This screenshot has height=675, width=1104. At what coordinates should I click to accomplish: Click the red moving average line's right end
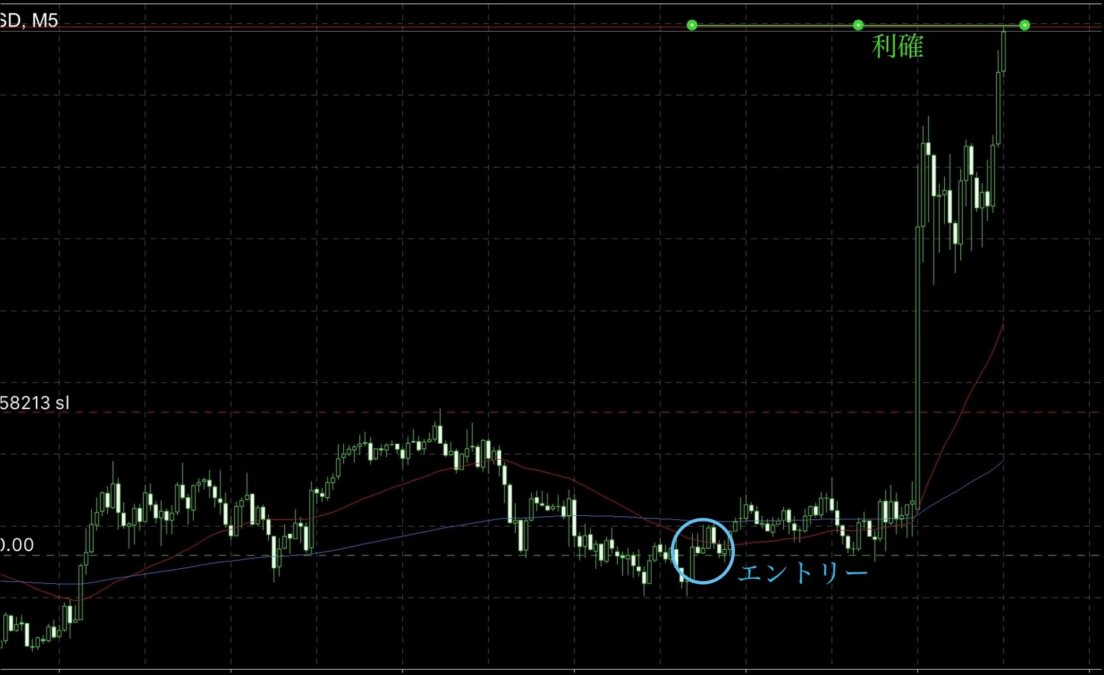[1002, 326]
